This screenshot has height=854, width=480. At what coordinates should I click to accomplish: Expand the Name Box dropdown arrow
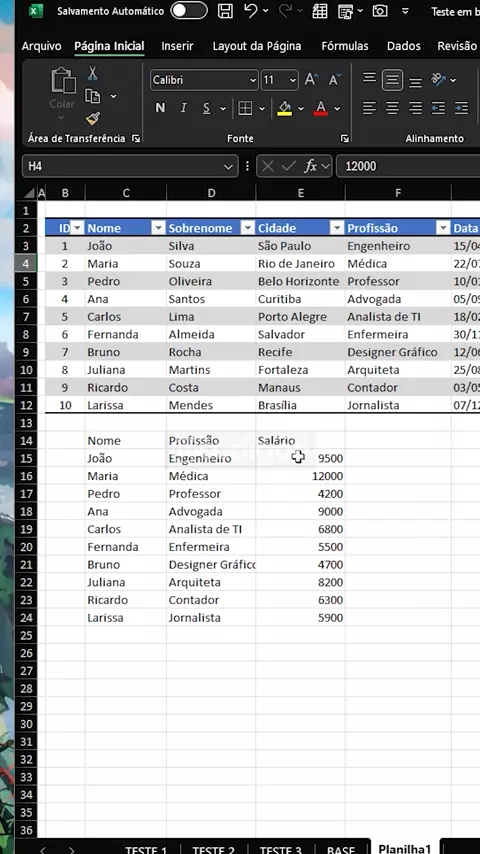[x=228, y=167]
